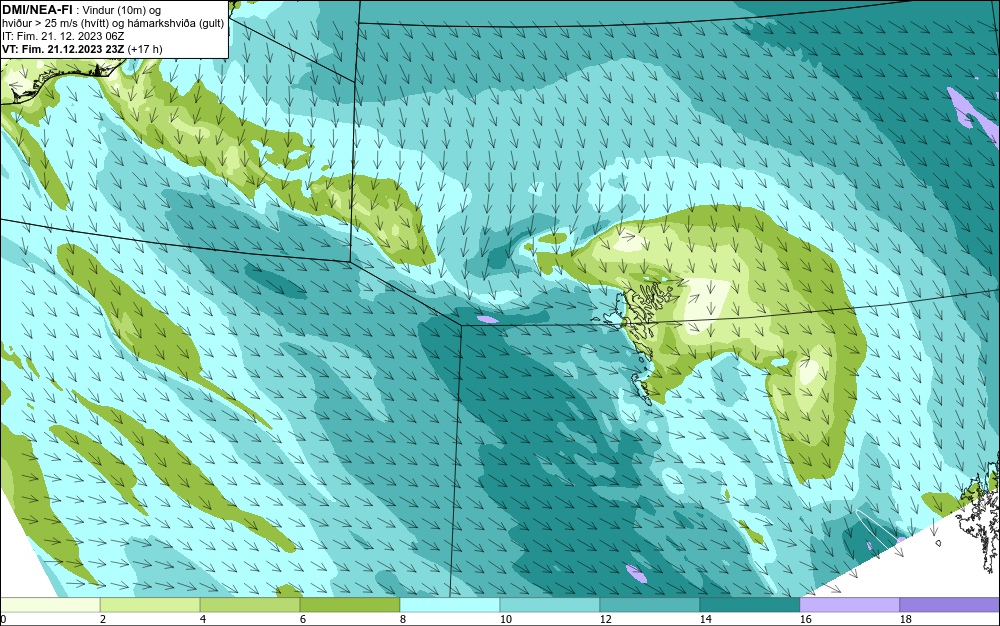
Task: Click the 'IT: Fim. 21. 12. 2023 06Z' line
Action: pos(63,36)
